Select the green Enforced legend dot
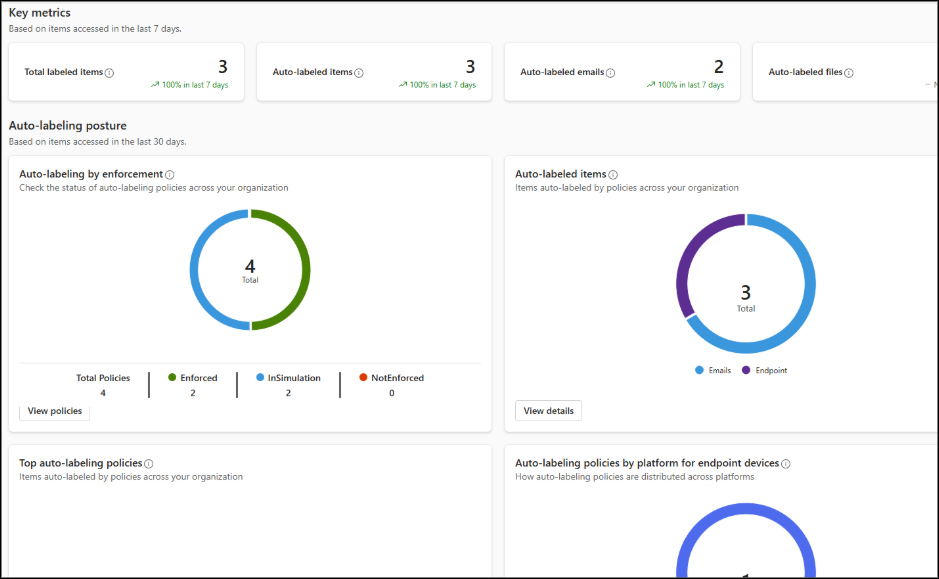 coord(172,378)
